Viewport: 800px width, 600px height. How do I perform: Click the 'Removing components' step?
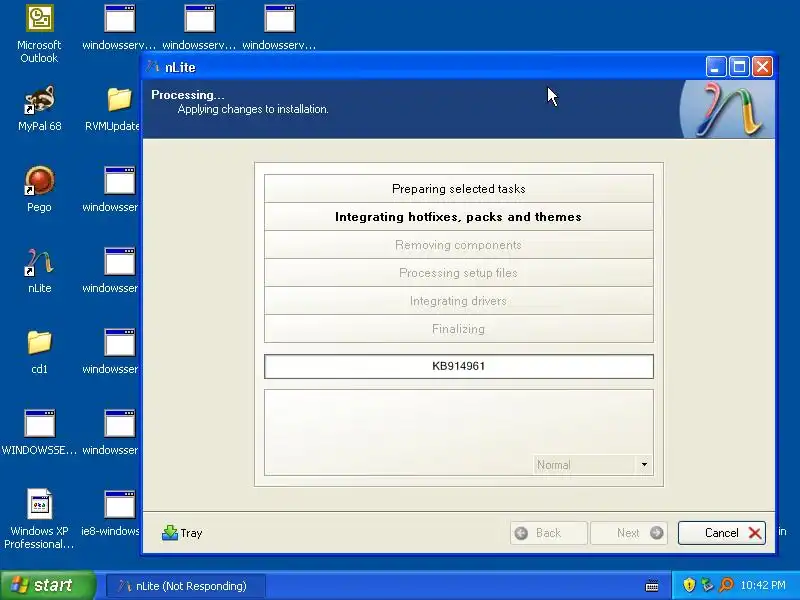point(459,245)
